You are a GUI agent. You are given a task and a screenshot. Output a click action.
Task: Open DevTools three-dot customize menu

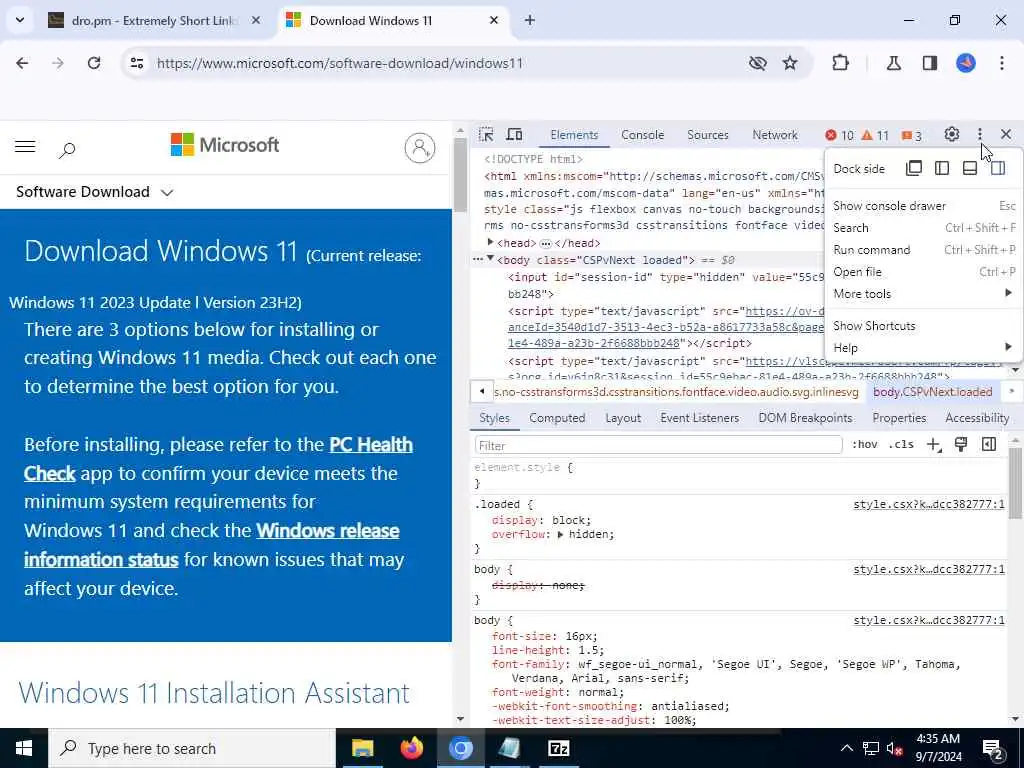(x=980, y=135)
